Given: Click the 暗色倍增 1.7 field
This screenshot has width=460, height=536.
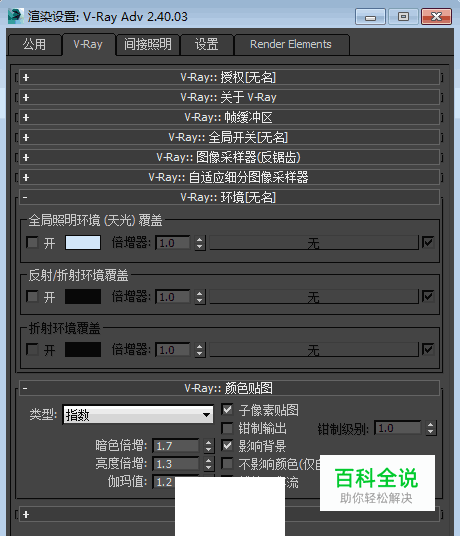Looking at the screenshot, I should (176, 446).
